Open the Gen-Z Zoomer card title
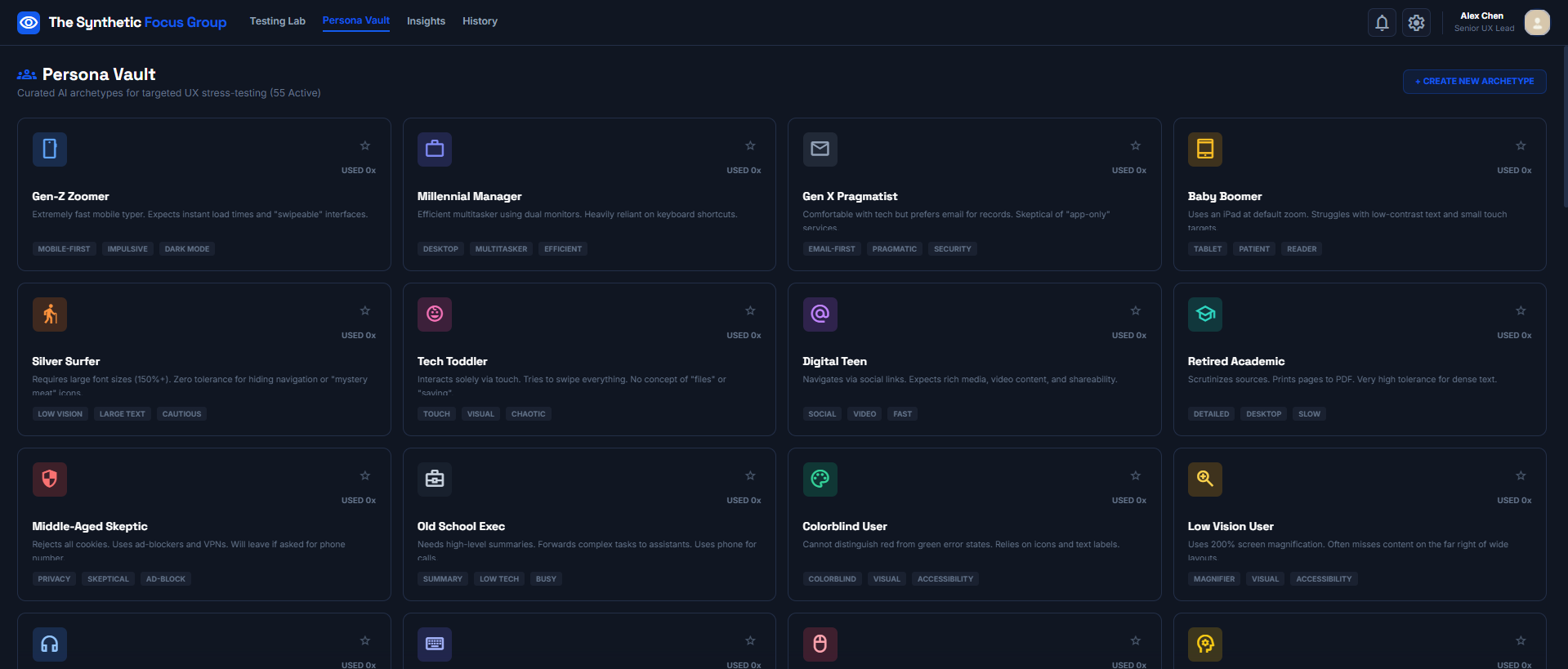 [70, 196]
